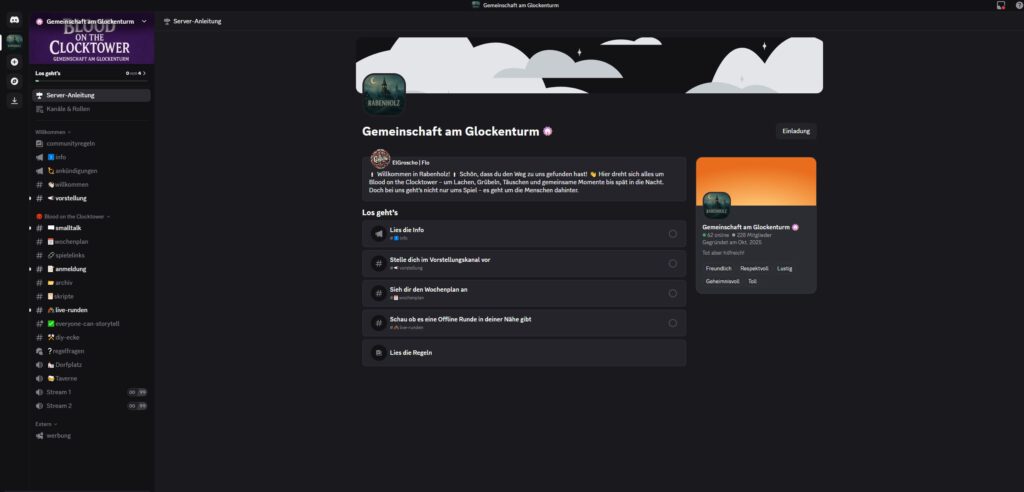The image size is (1024, 492).
Task: Check off 'Sieh dir den Wochenplan an'
Action: point(672,293)
